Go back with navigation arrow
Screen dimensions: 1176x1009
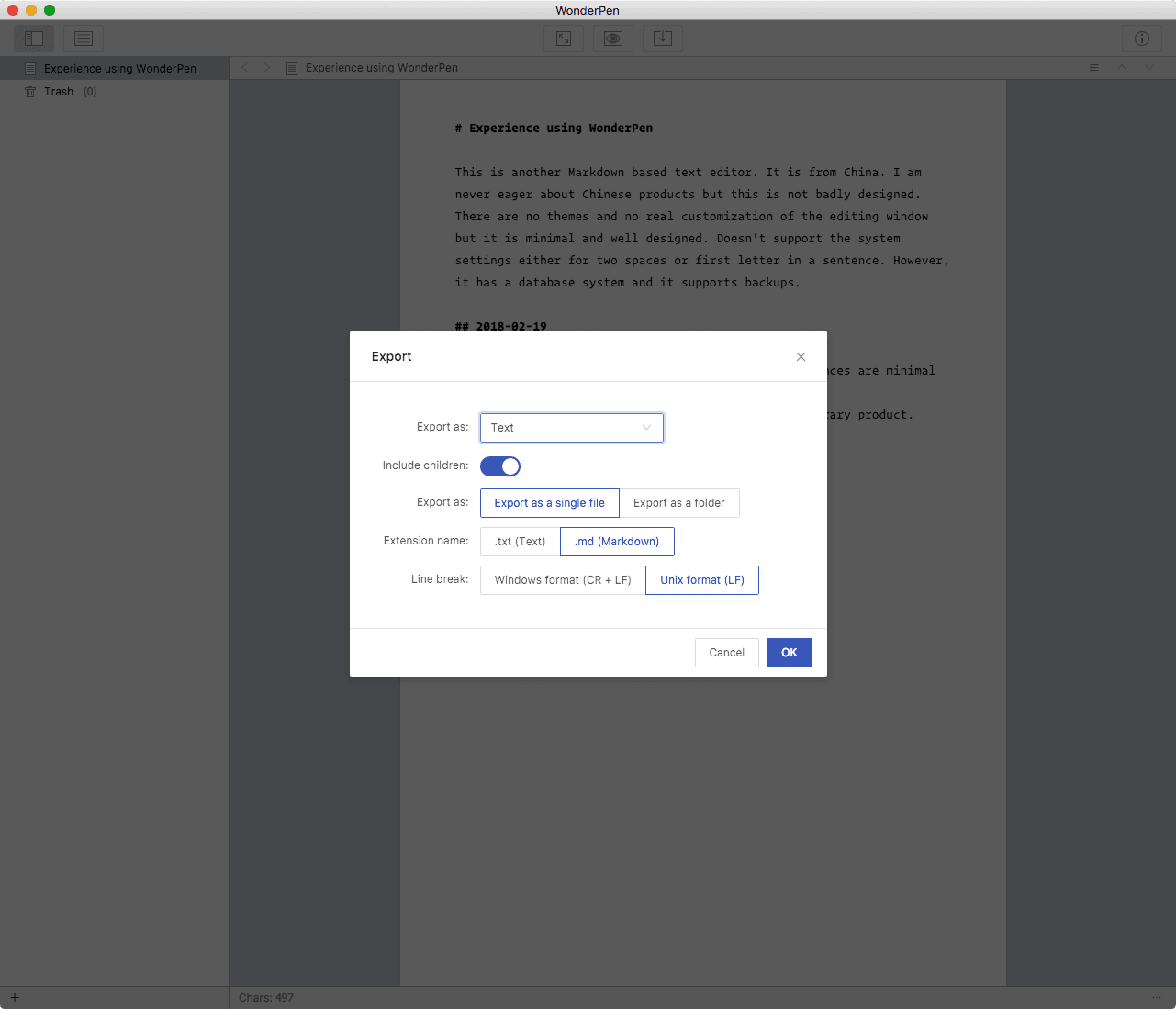pyautogui.click(x=244, y=68)
